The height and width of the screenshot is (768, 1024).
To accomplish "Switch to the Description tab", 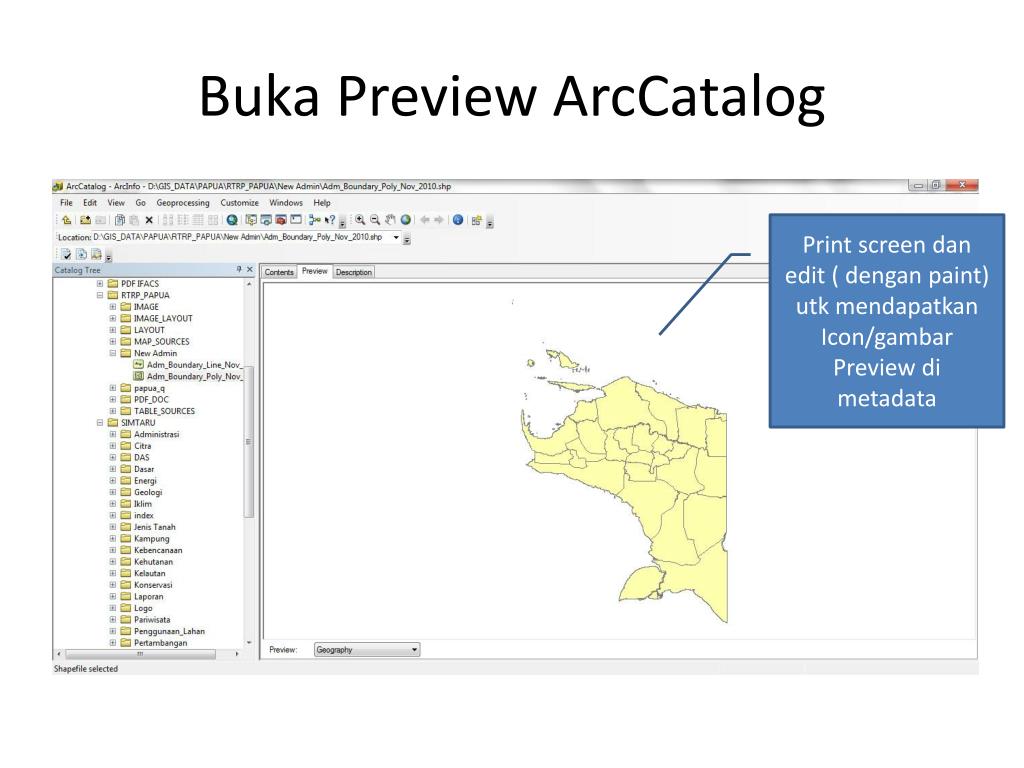I will click(x=354, y=272).
